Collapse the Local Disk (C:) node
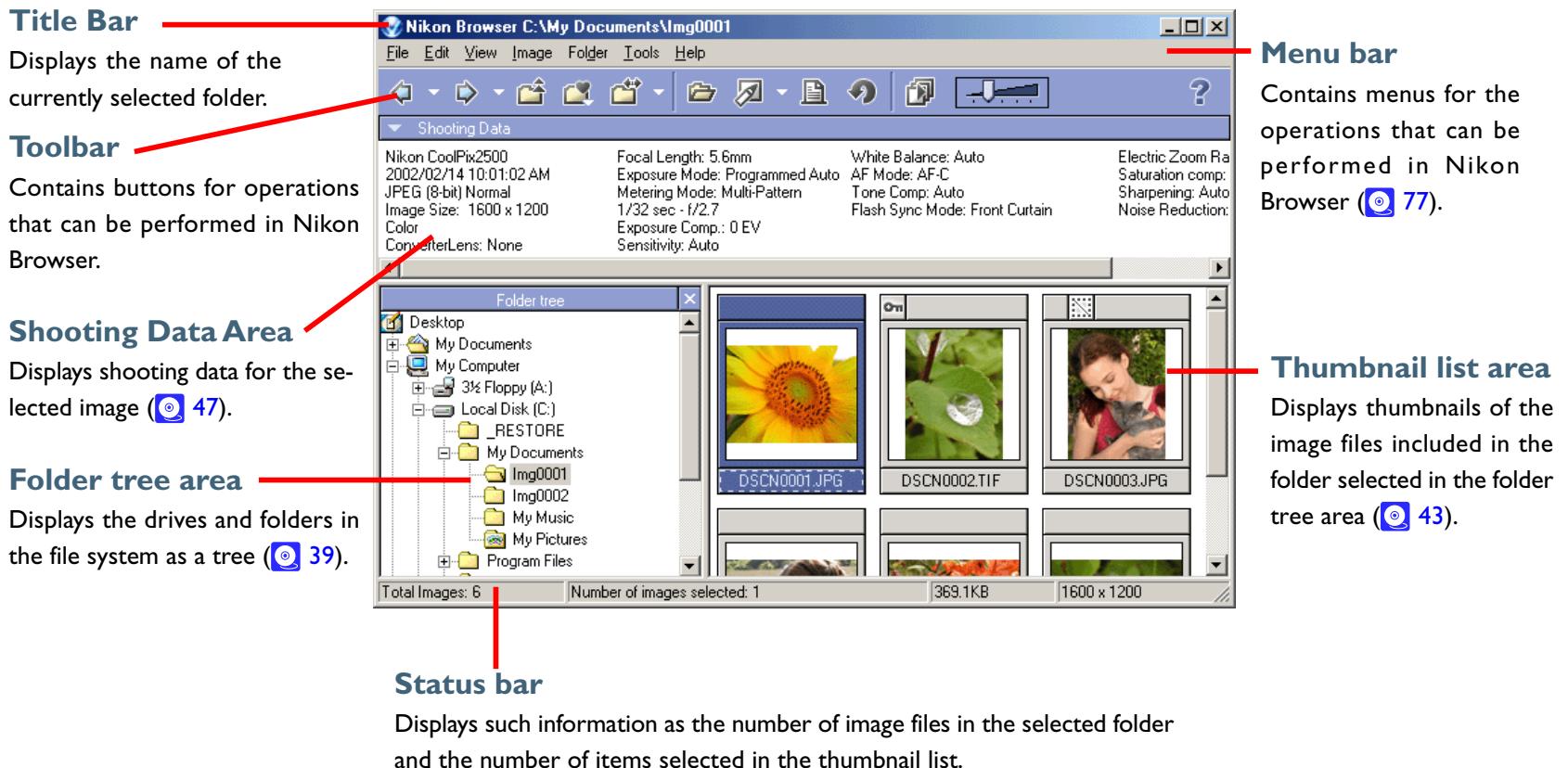The image size is (1568, 768). click(x=418, y=409)
